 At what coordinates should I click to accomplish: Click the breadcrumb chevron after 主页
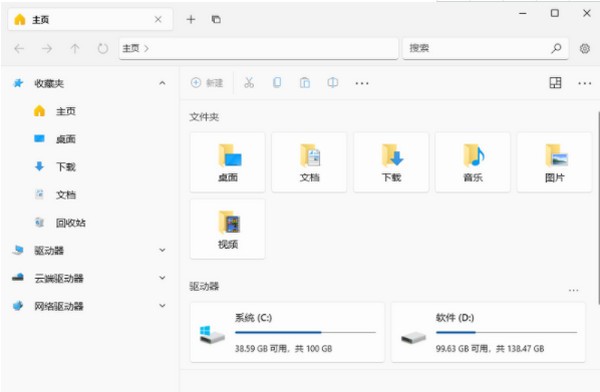pyautogui.click(x=146, y=49)
